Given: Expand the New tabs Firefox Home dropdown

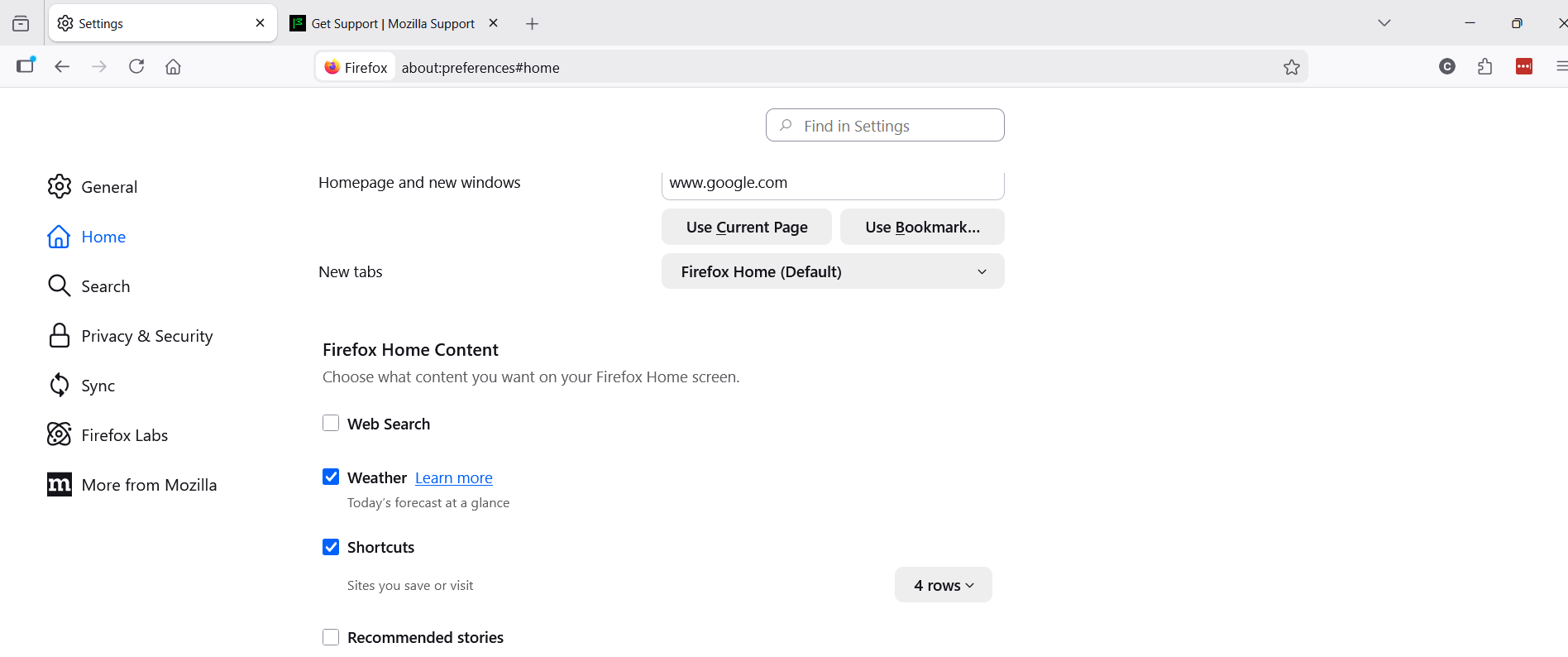Looking at the screenshot, I should point(832,271).
